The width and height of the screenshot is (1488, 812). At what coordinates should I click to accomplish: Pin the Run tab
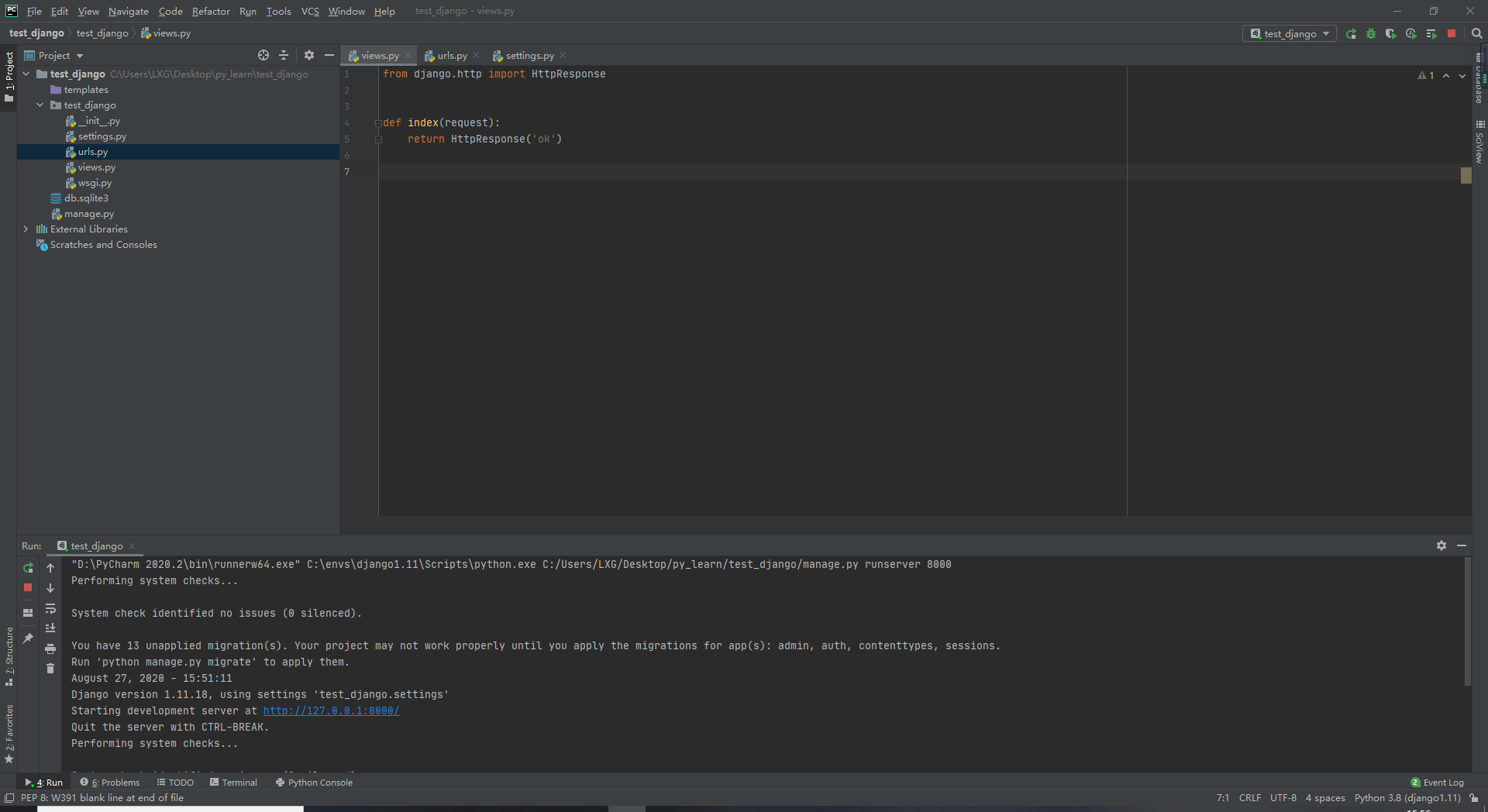coord(28,638)
